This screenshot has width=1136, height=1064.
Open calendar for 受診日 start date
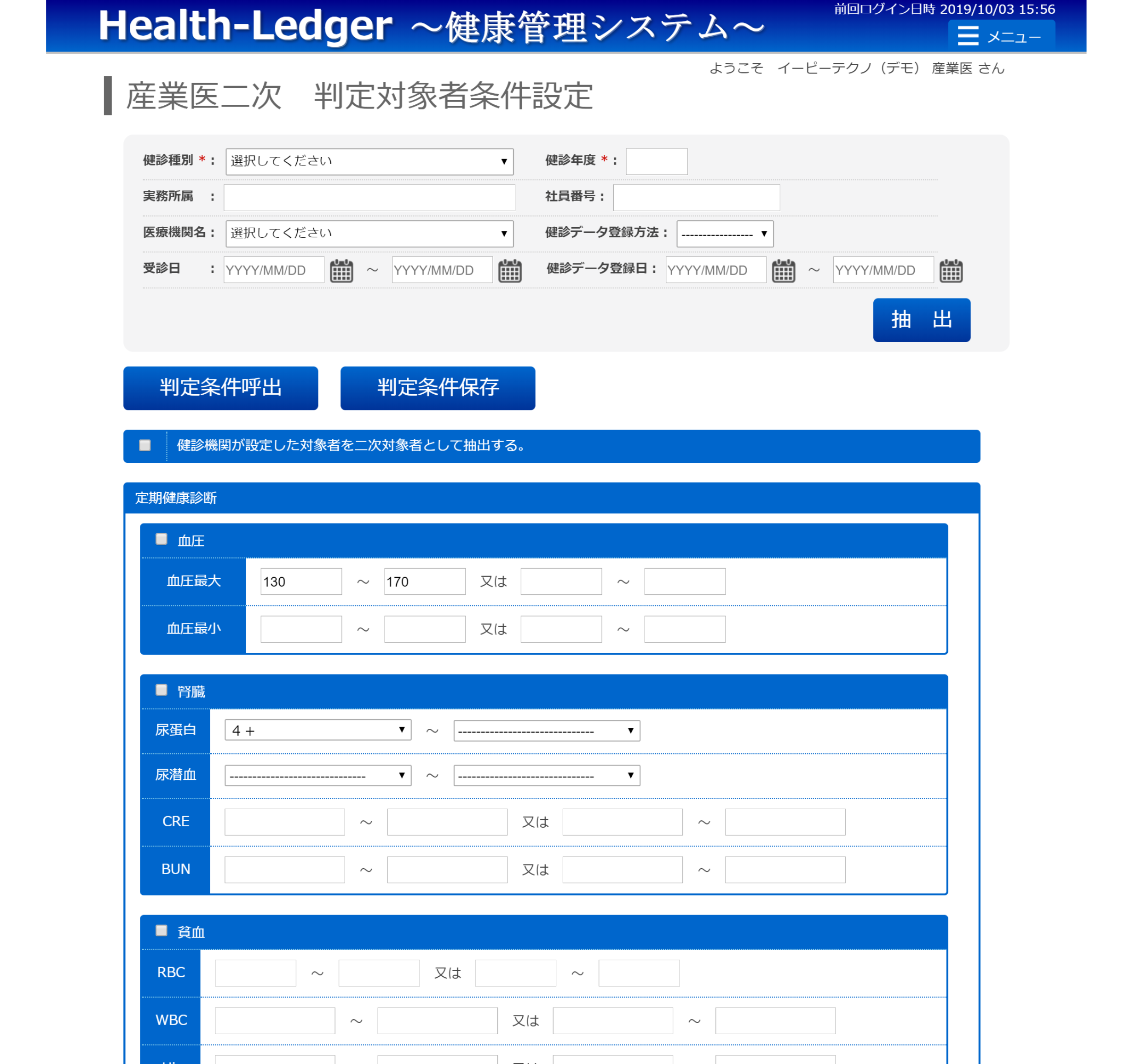341,271
